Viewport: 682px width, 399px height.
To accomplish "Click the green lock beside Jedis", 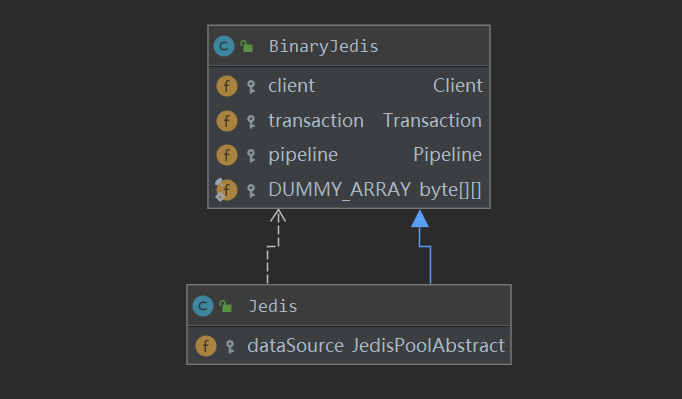I will (226, 306).
